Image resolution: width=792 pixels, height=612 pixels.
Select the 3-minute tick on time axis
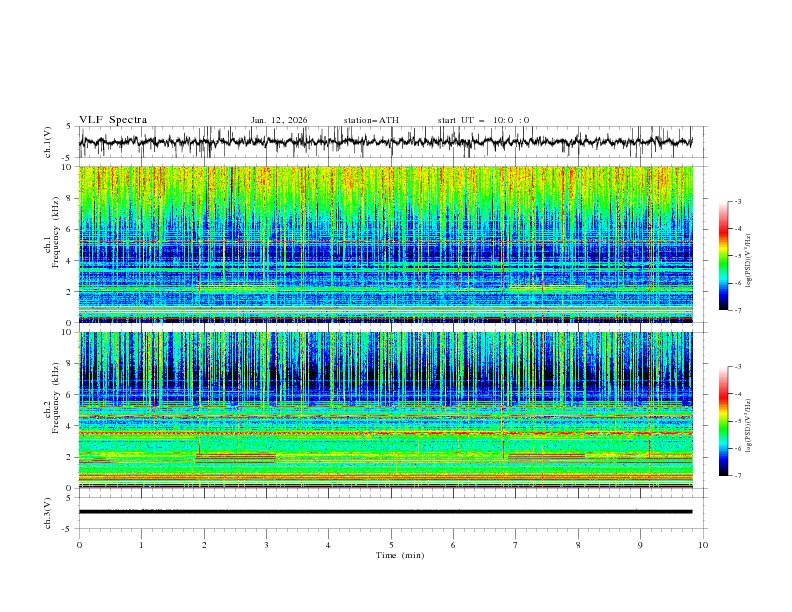click(x=266, y=545)
